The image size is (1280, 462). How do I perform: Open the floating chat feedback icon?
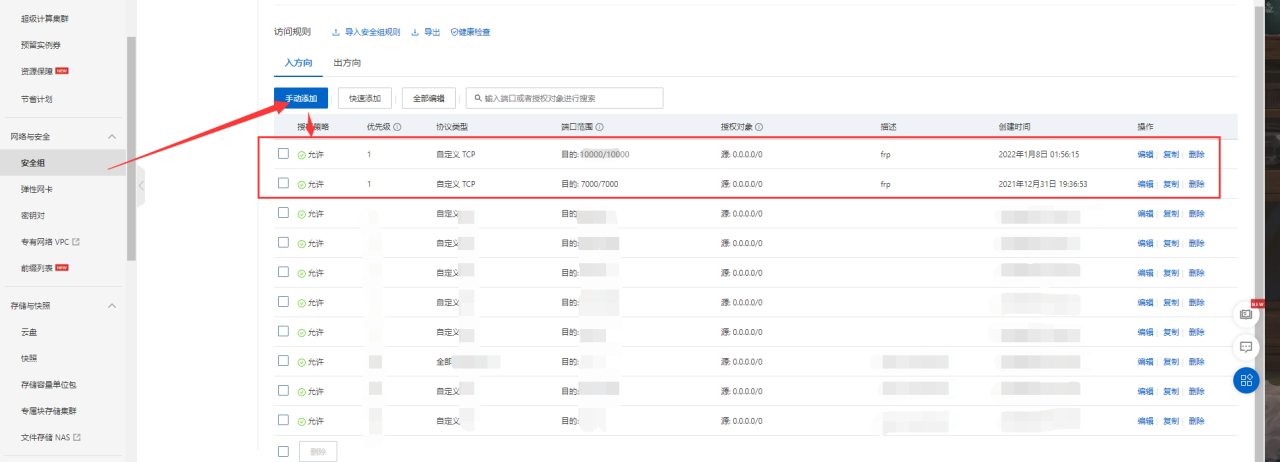pos(1246,346)
